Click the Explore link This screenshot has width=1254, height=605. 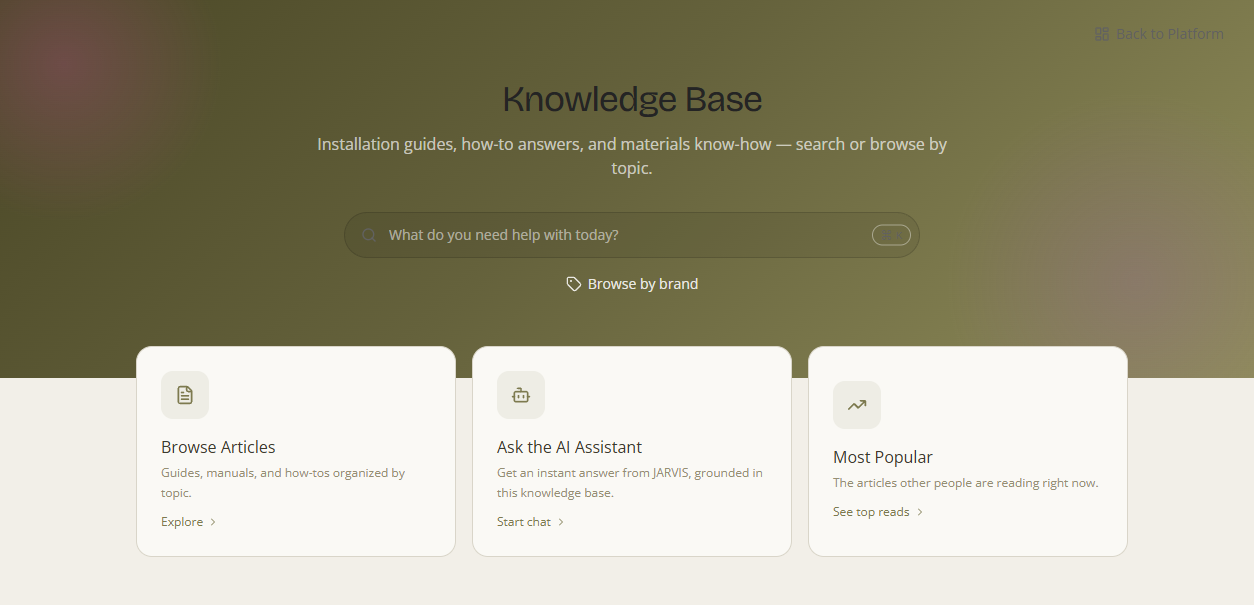[189, 522]
